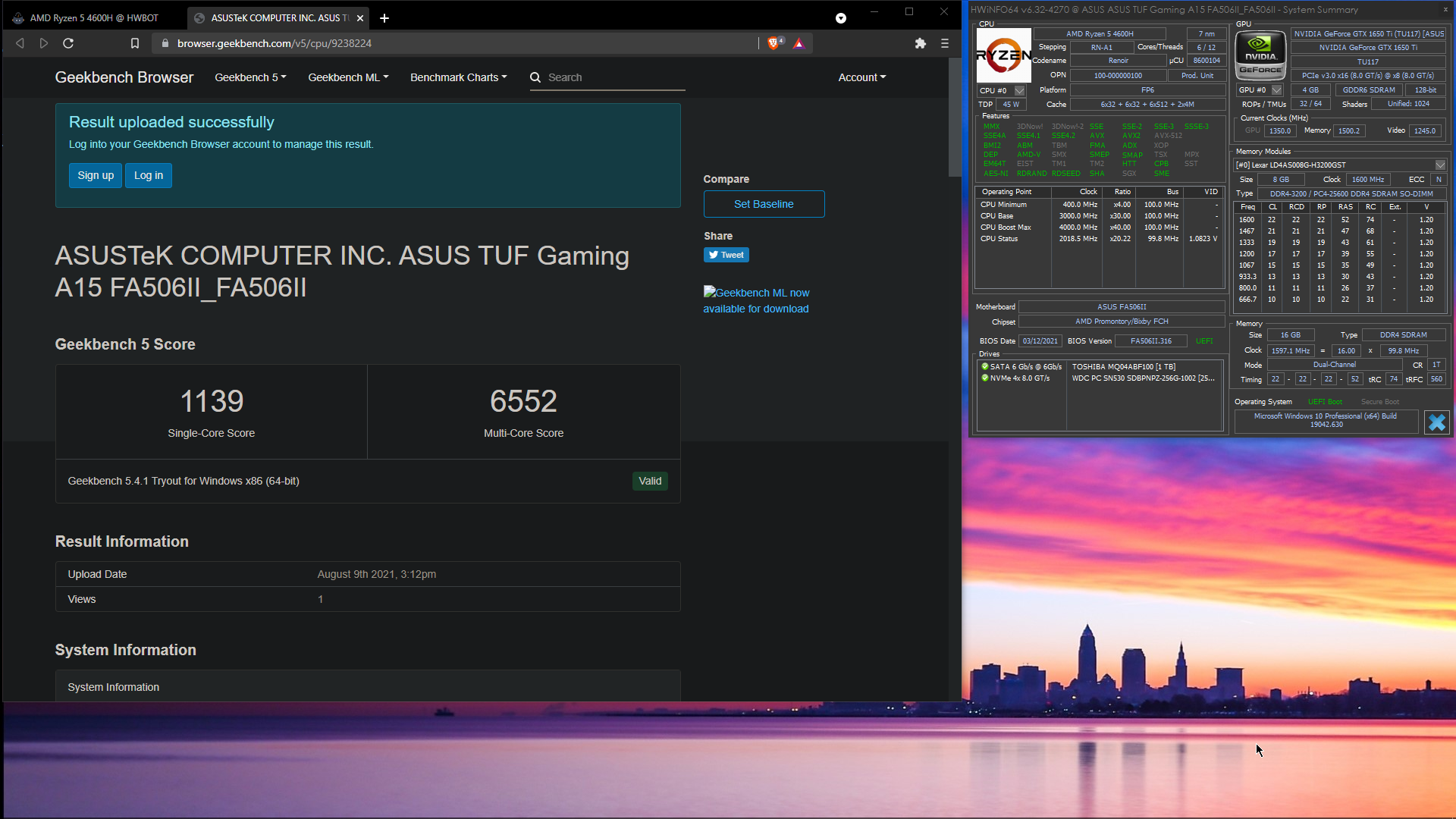This screenshot has height=819, width=1456.
Task: Click the 1139 single-core score
Action: 212,400
